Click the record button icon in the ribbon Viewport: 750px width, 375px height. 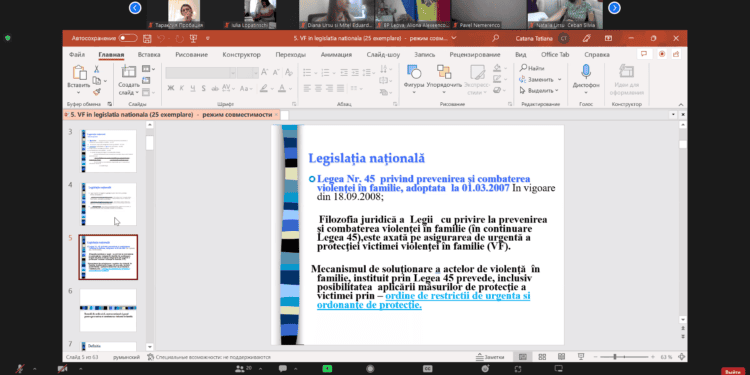[x=662, y=54]
